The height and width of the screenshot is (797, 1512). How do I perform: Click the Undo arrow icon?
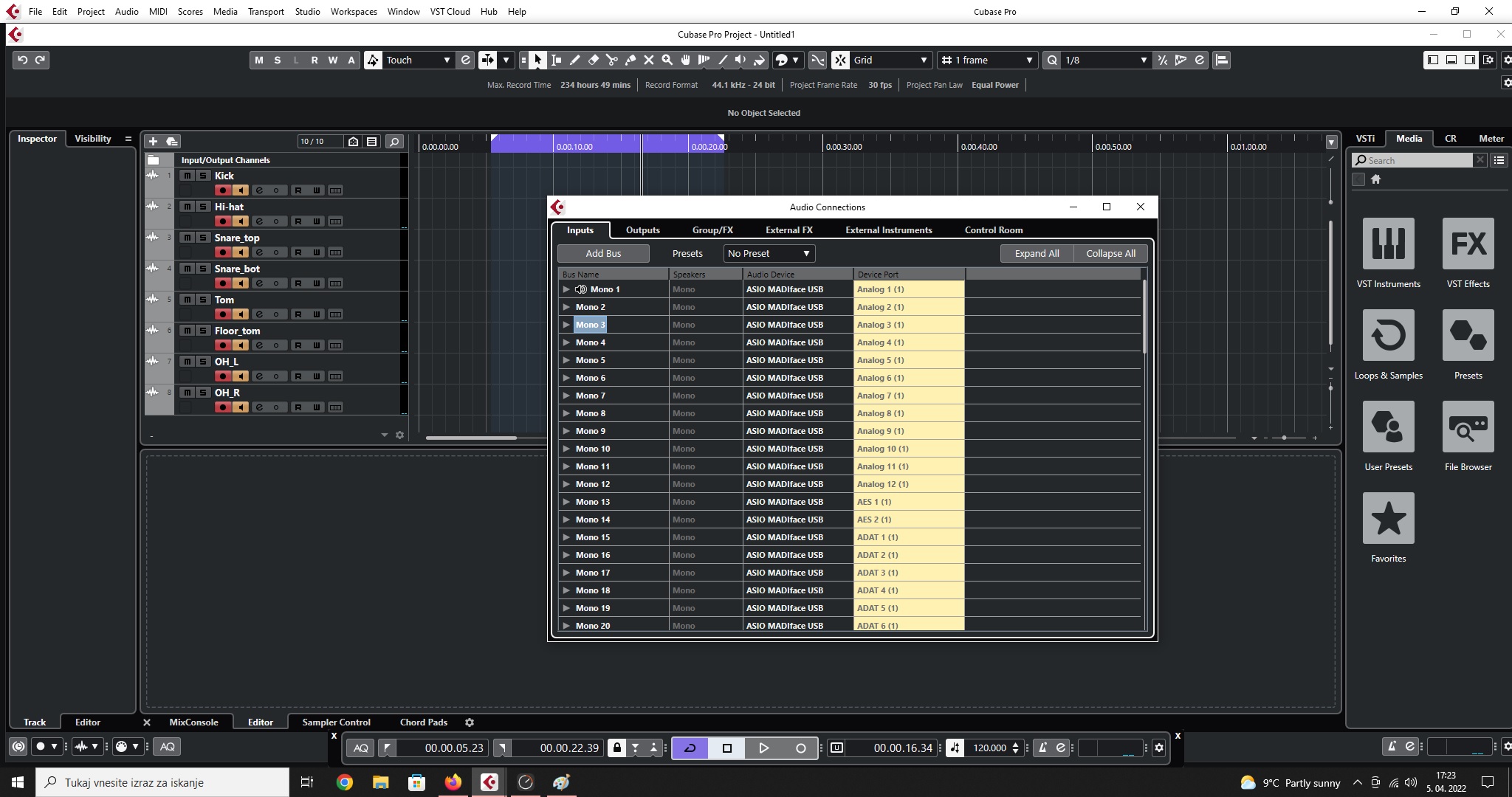(x=23, y=60)
